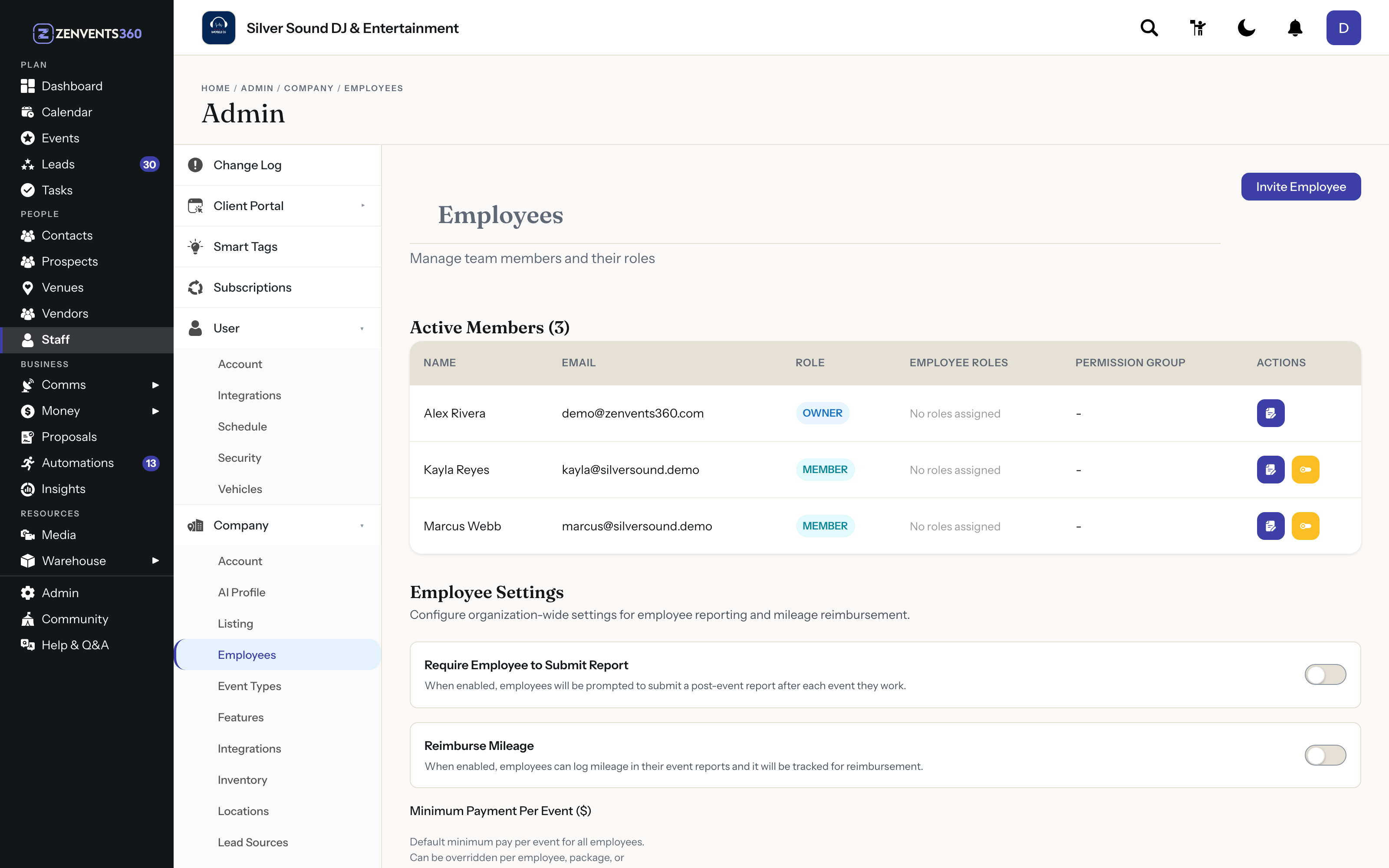Open Prospects from sidebar

pyautogui.click(x=87, y=261)
